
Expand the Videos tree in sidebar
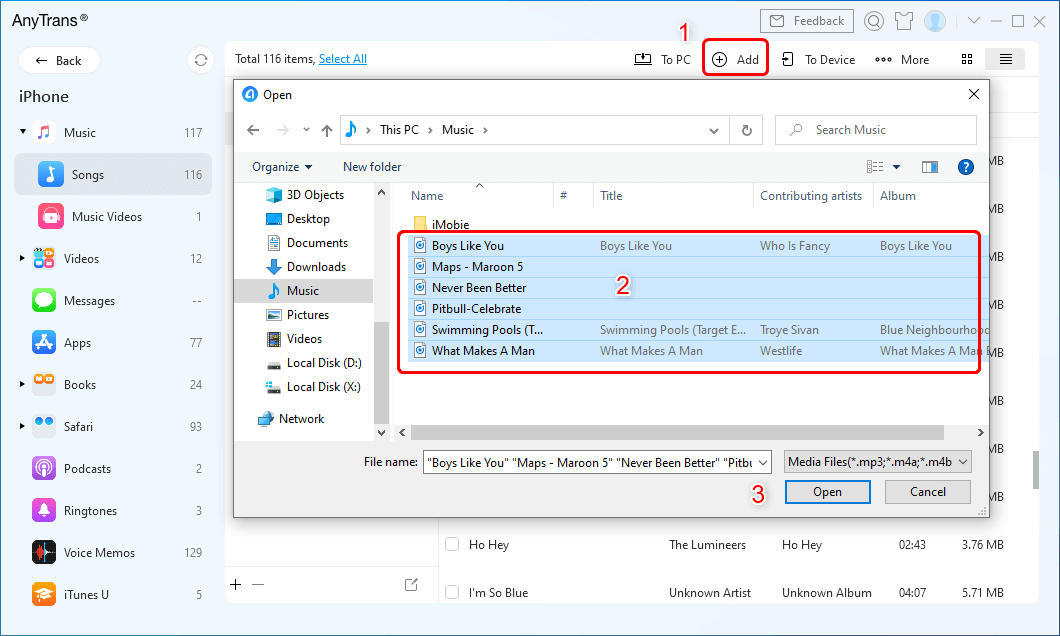pos(22,259)
